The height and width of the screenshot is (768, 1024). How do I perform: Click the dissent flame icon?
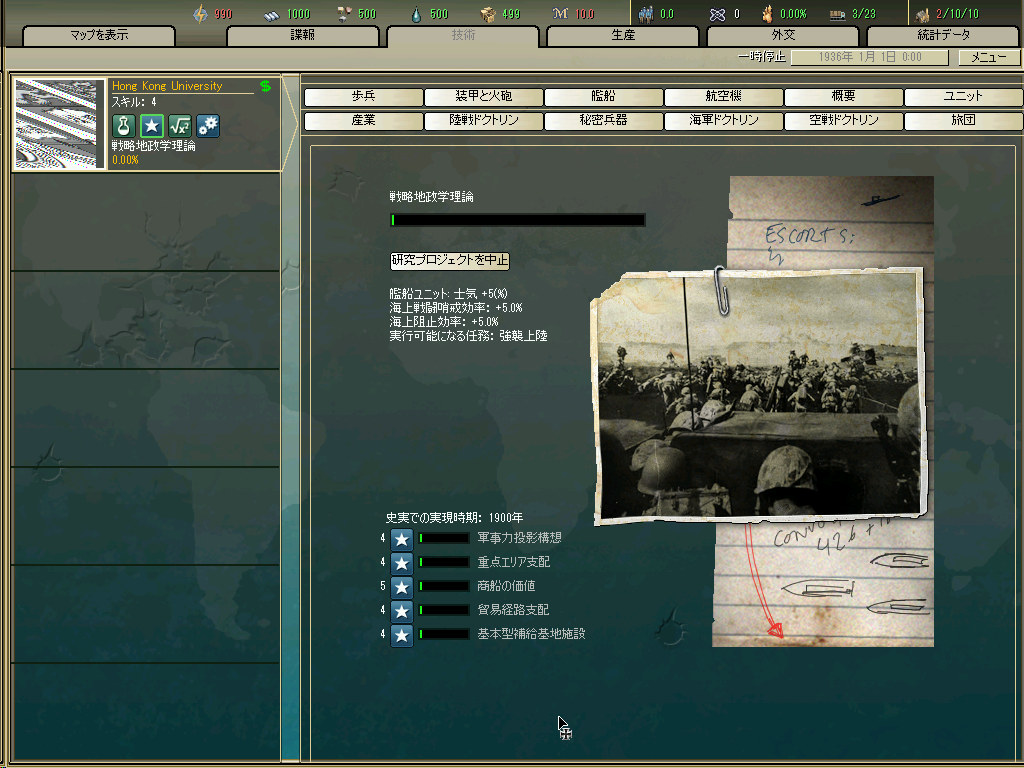click(768, 14)
